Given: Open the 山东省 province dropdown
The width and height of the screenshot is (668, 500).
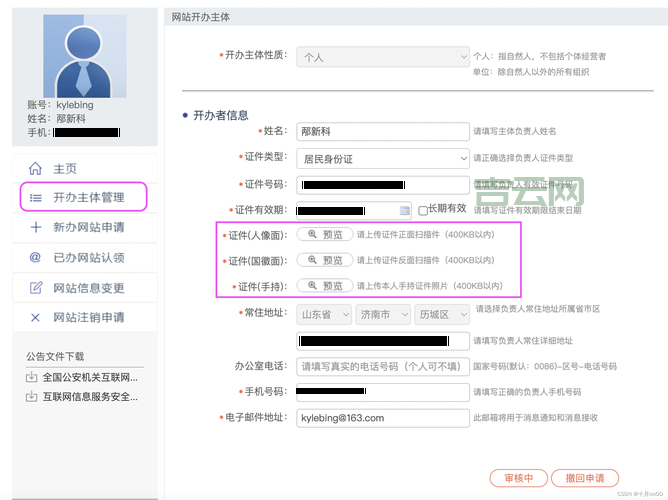Looking at the screenshot, I should point(324,315).
